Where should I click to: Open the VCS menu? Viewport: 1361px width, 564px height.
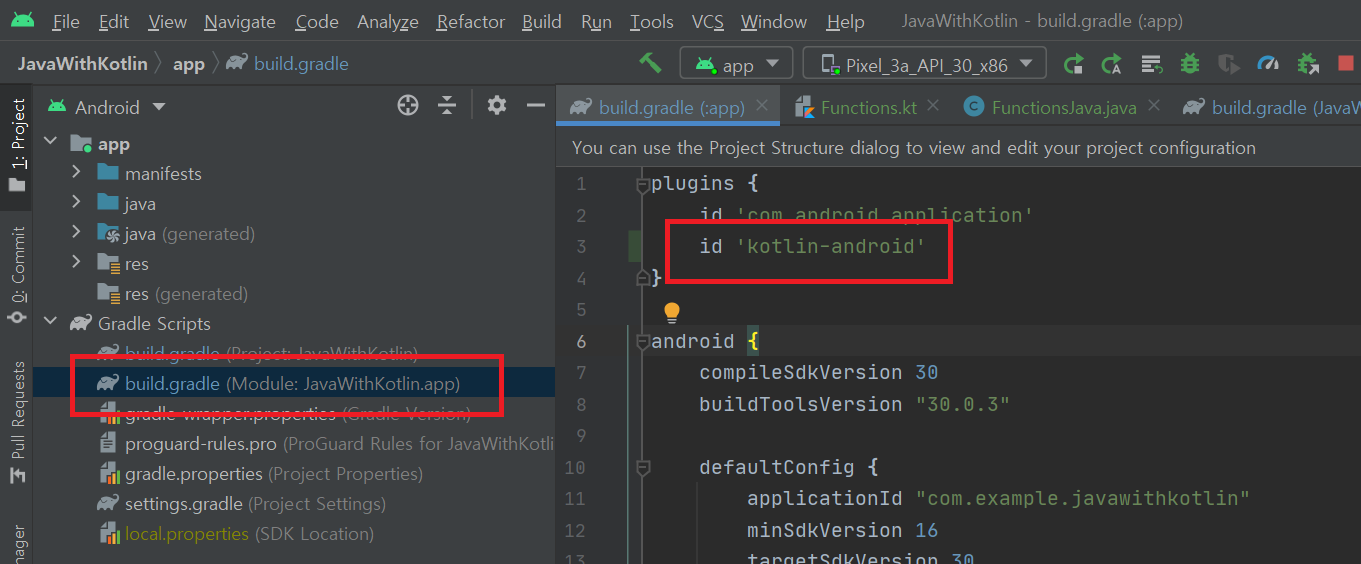tap(708, 21)
